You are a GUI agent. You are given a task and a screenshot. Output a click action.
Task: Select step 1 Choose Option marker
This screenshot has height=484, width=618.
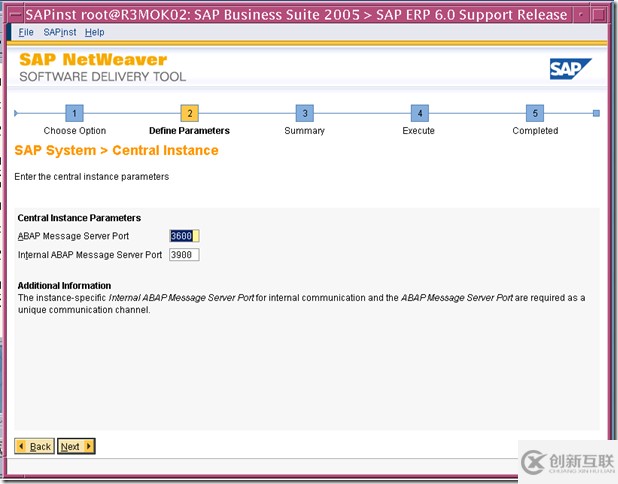pos(74,113)
